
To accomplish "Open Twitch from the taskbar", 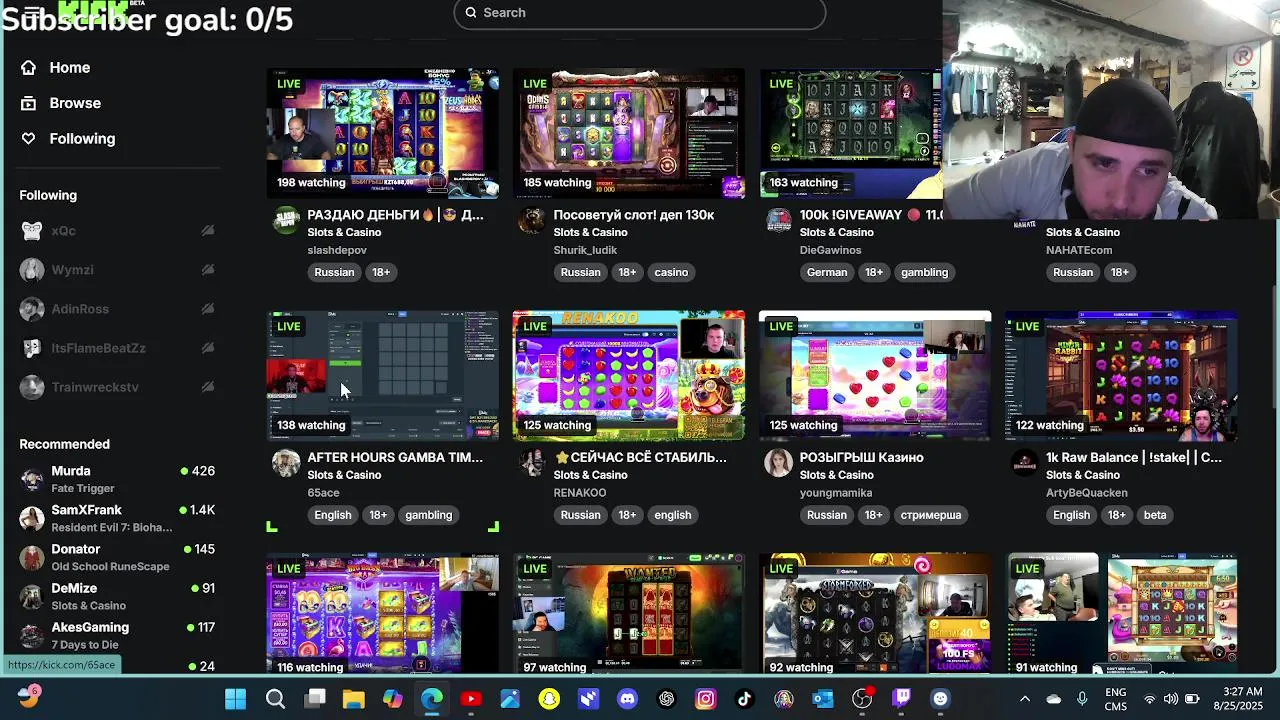I will pyautogui.click(x=901, y=699).
